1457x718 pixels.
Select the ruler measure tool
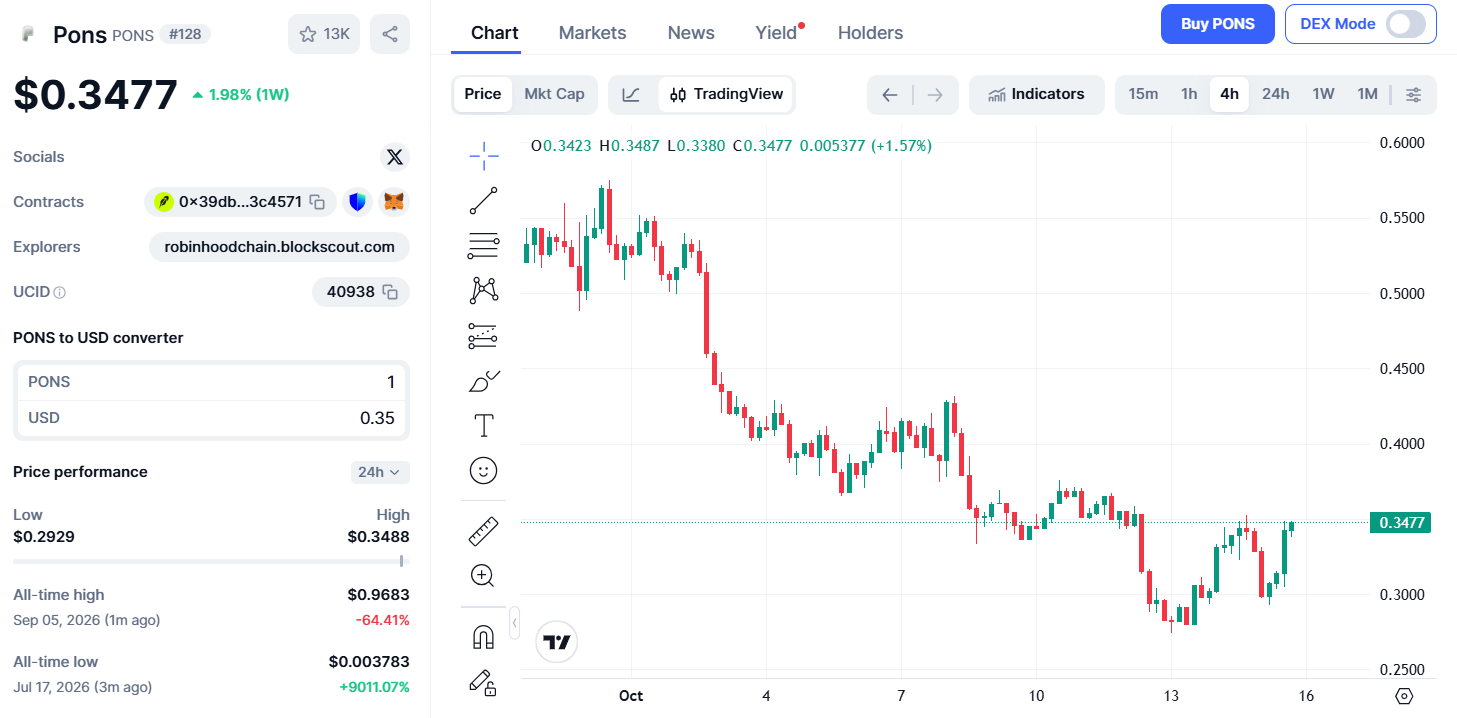click(x=484, y=530)
